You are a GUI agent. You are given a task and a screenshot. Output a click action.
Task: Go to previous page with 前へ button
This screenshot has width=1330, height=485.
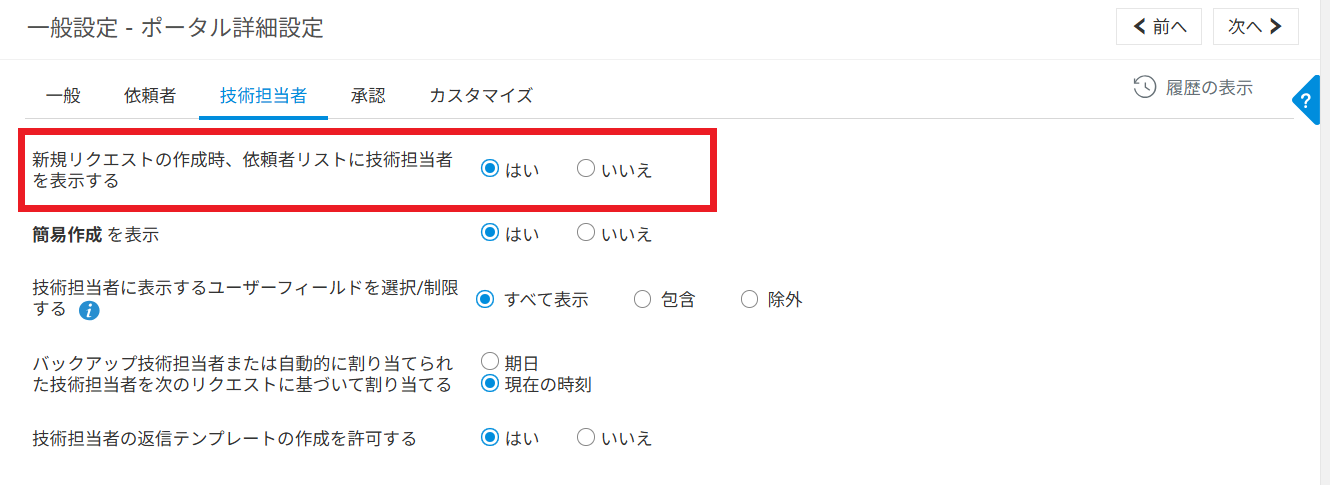pyautogui.click(x=1158, y=27)
